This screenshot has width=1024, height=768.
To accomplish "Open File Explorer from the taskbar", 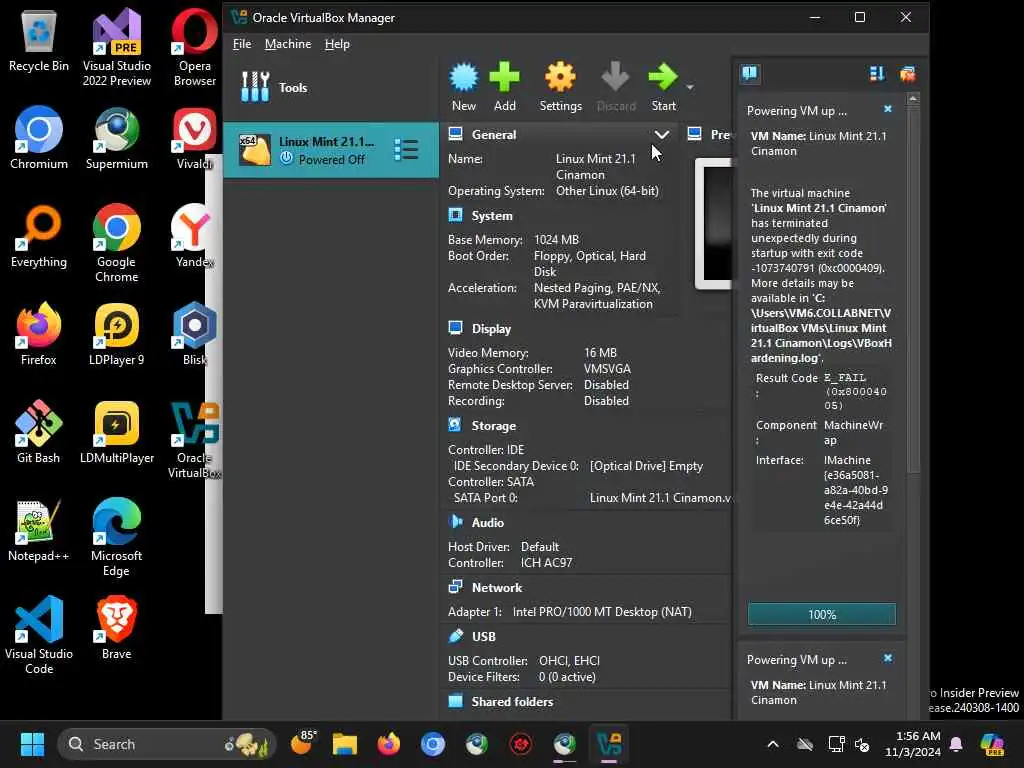I will [x=345, y=744].
